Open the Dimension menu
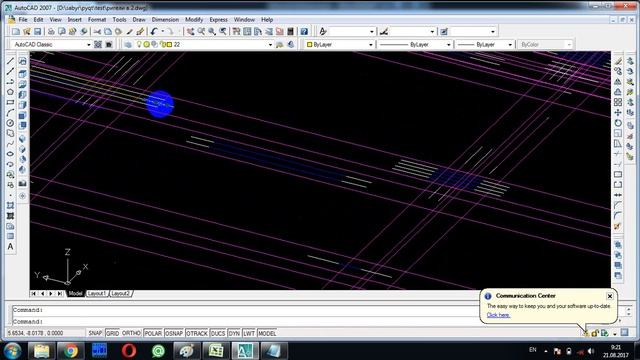640x360 pixels. [165, 20]
